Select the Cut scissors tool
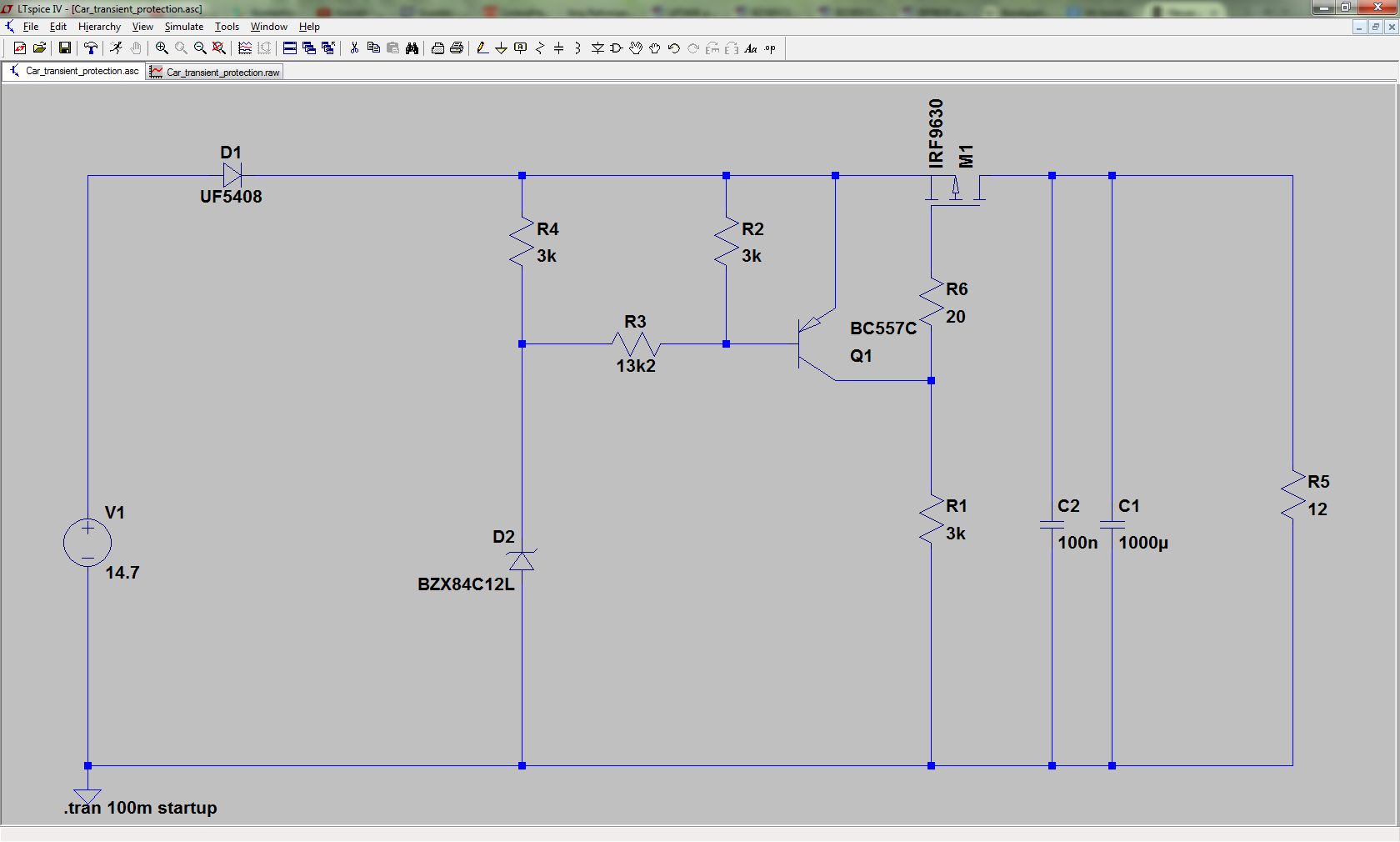This screenshot has height=842, width=1400. point(354,48)
